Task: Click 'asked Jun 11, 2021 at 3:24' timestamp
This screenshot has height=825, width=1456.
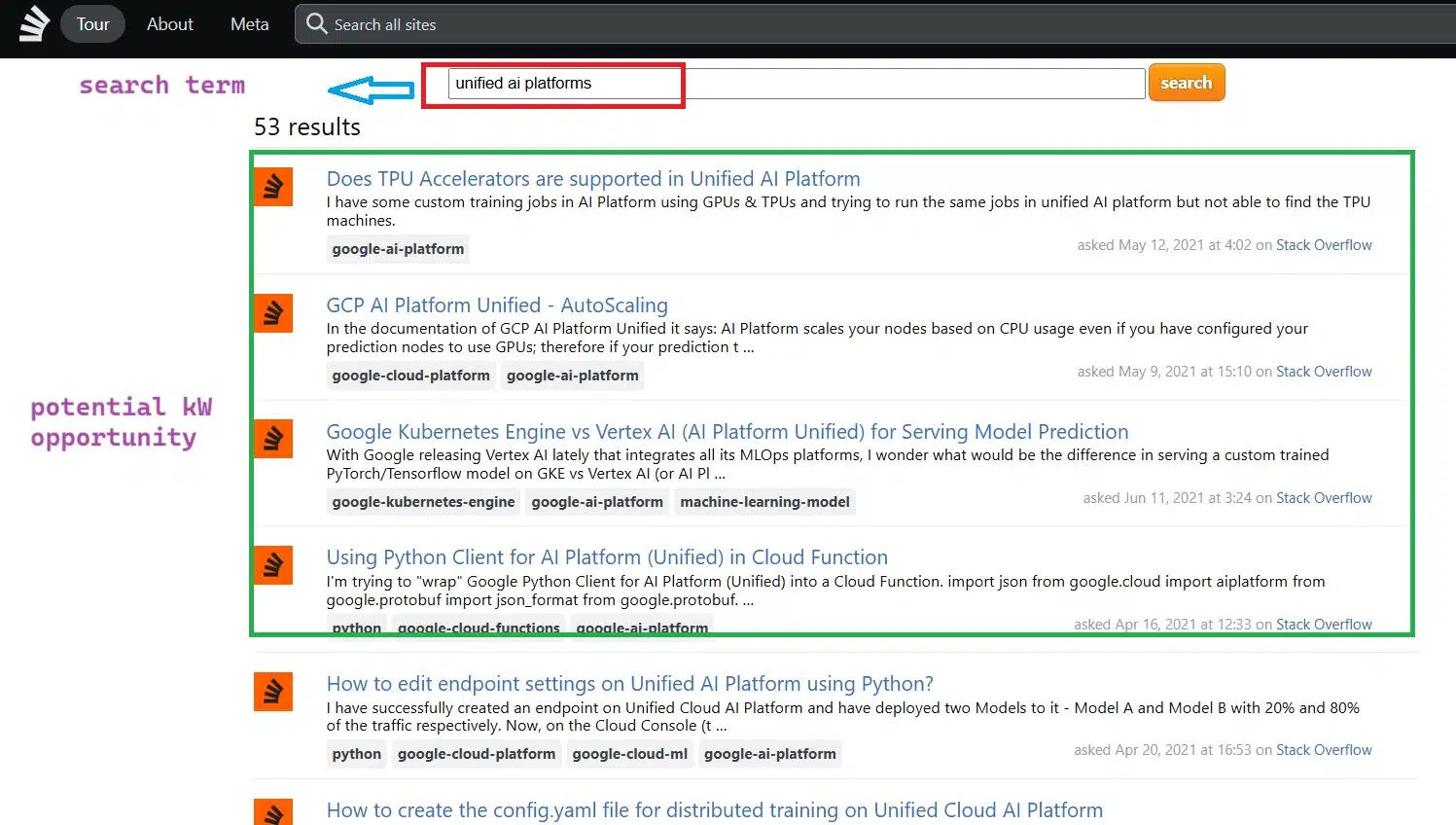Action: [1167, 498]
